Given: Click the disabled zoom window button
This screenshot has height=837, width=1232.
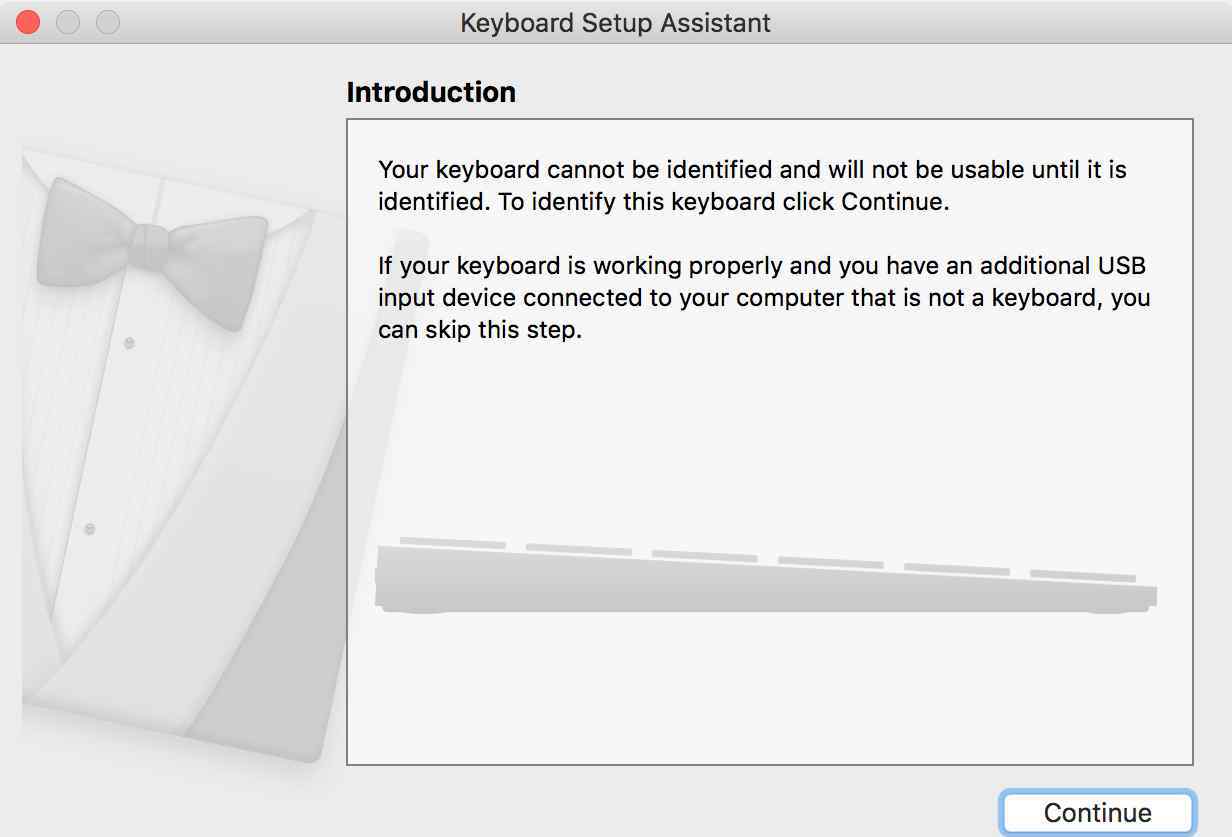Looking at the screenshot, I should 108,22.
